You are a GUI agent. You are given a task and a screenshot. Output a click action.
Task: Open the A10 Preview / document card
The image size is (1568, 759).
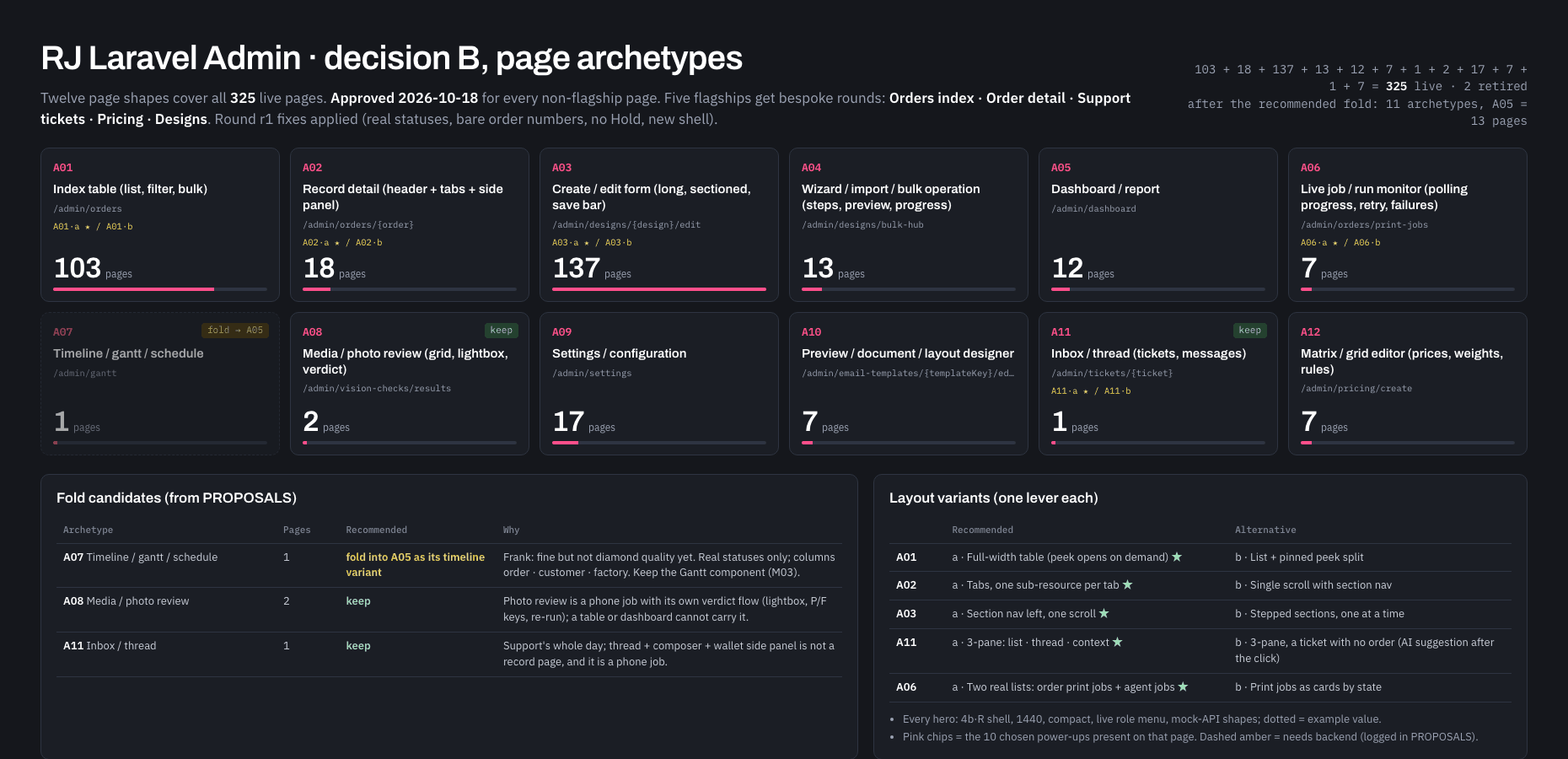click(x=909, y=384)
